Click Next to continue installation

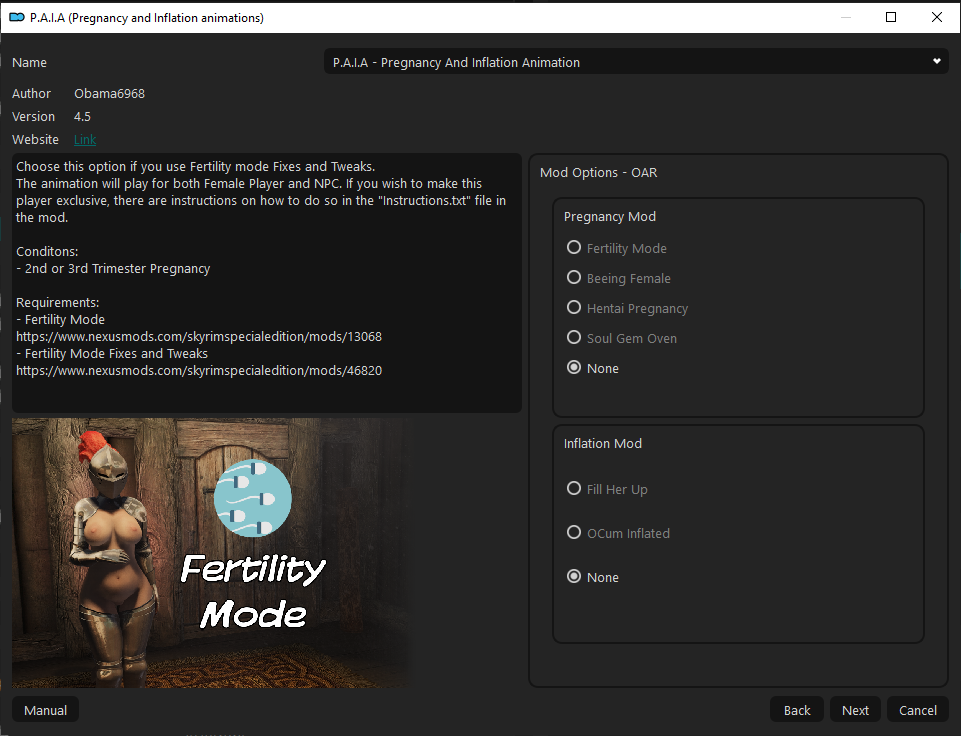(x=855, y=710)
